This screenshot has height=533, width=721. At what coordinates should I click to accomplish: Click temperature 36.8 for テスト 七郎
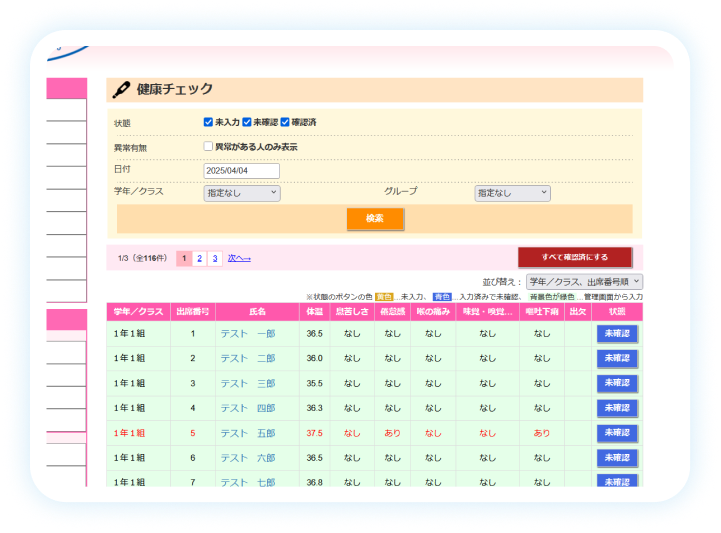coord(315,482)
